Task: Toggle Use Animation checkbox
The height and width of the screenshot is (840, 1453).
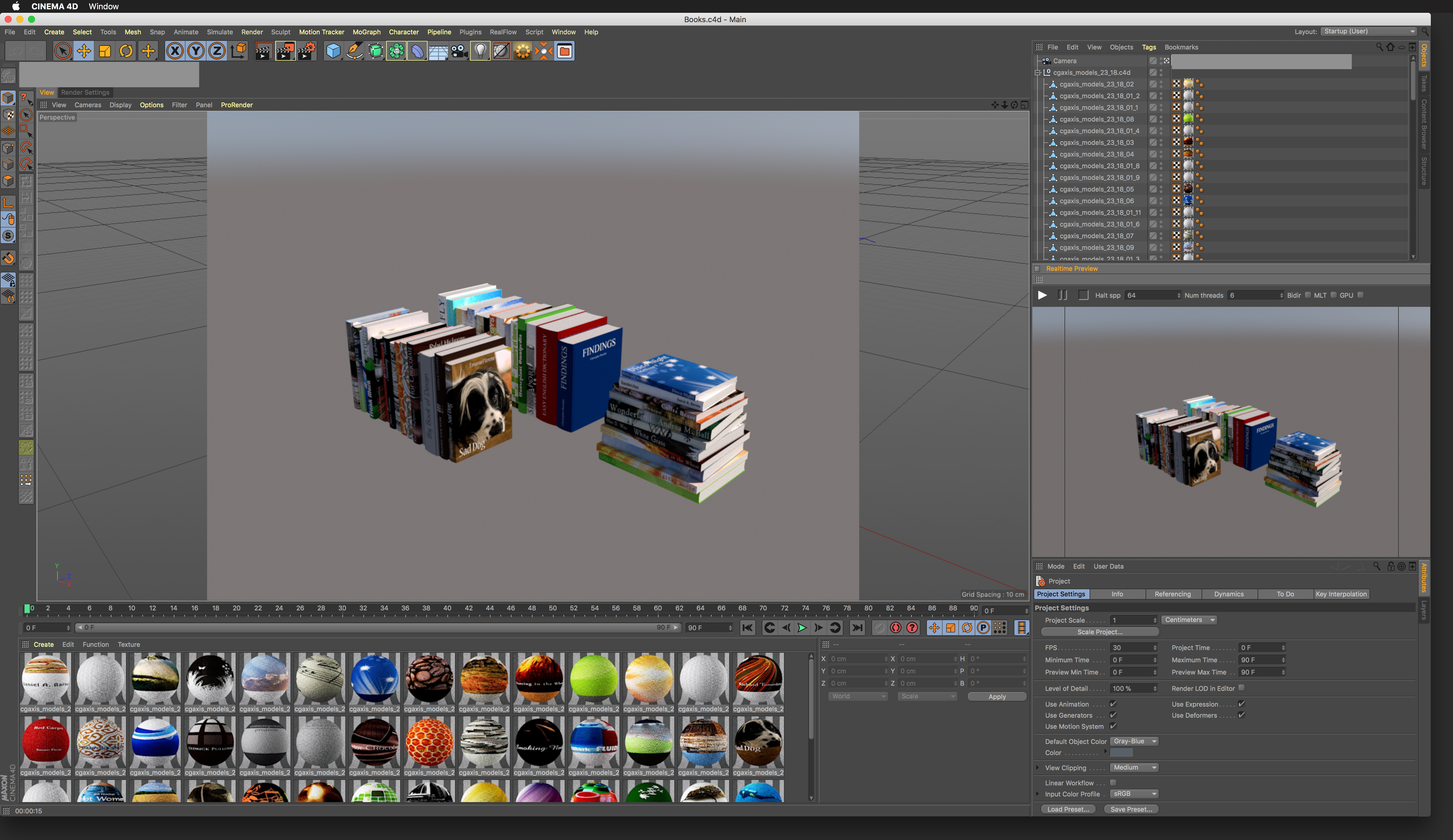Action: (x=1113, y=704)
